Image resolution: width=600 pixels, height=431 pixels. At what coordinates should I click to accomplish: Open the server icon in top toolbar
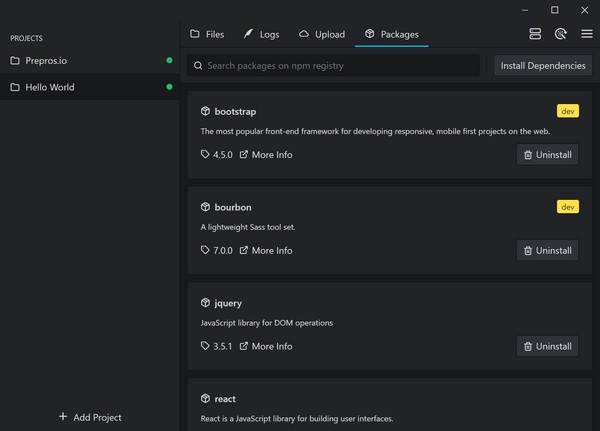tap(535, 34)
